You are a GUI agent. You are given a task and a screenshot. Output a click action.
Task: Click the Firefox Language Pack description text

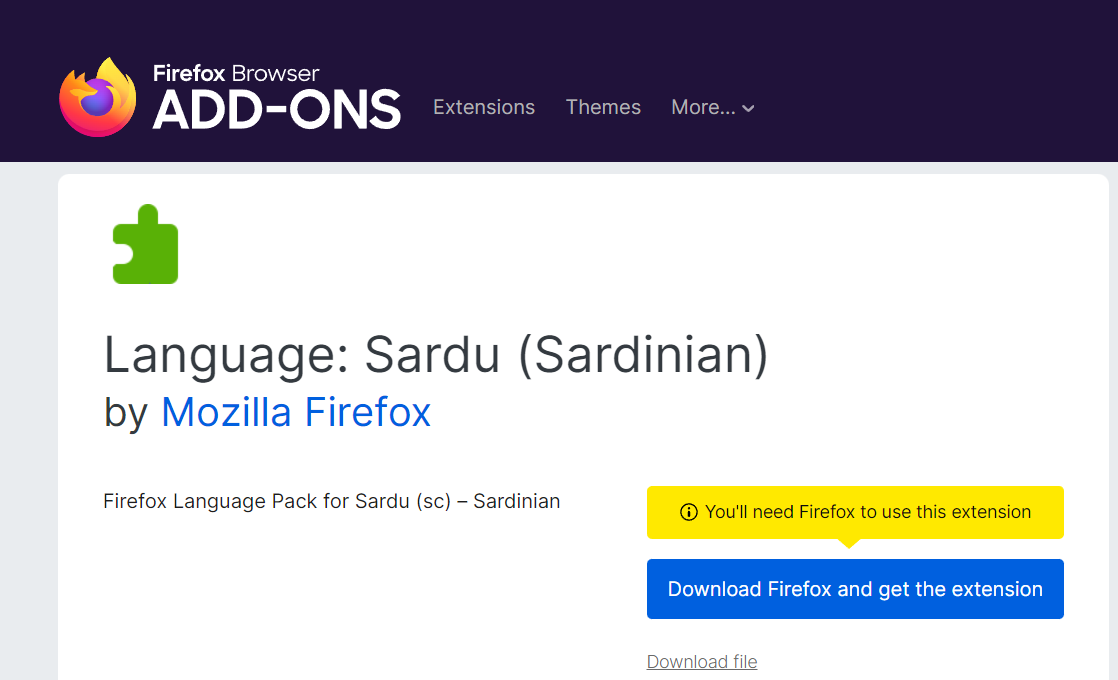point(331,501)
